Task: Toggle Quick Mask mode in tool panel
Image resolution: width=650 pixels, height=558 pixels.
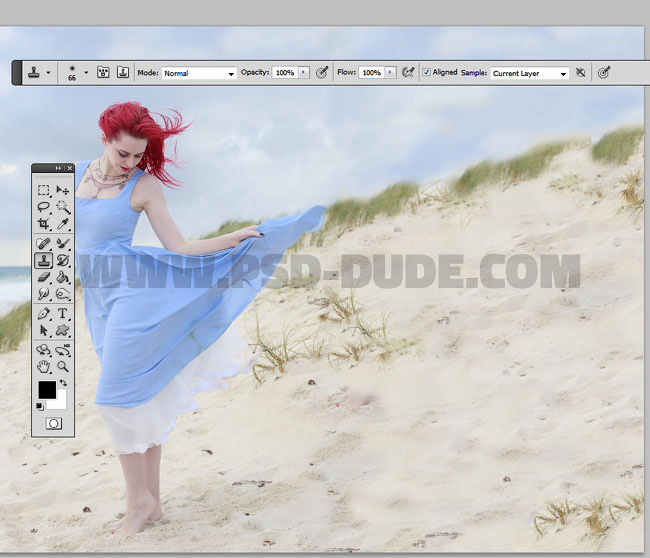Action: click(53, 424)
